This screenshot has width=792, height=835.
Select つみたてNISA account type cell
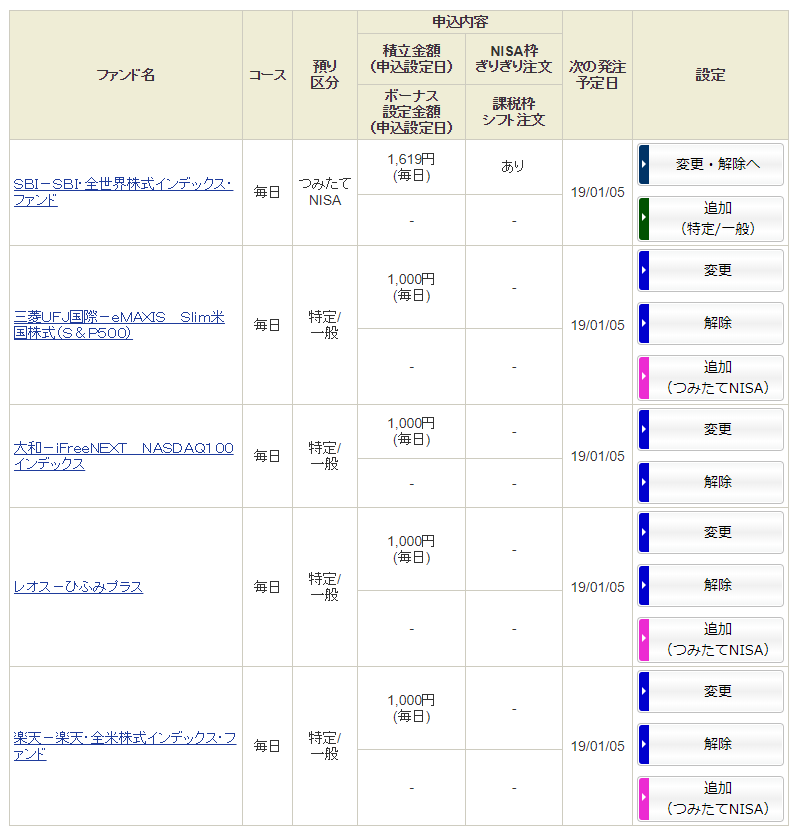(325, 192)
